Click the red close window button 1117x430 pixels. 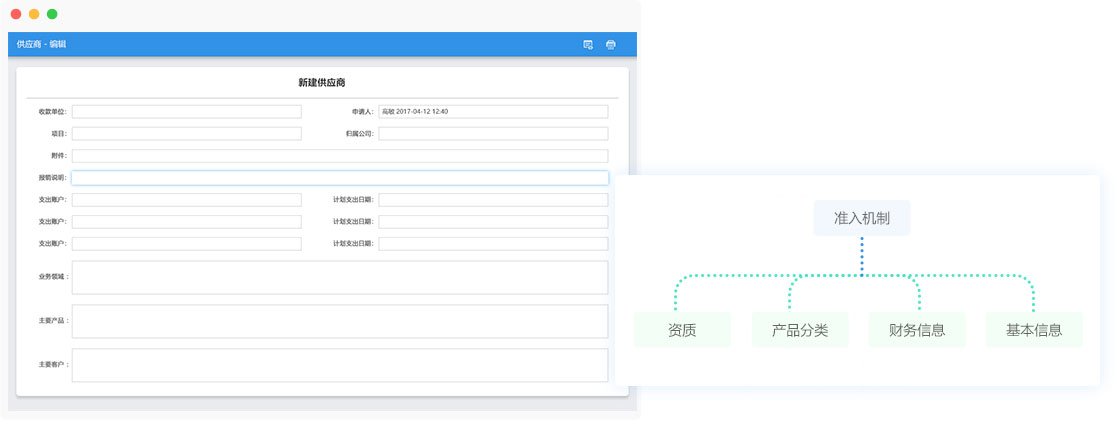16,14
